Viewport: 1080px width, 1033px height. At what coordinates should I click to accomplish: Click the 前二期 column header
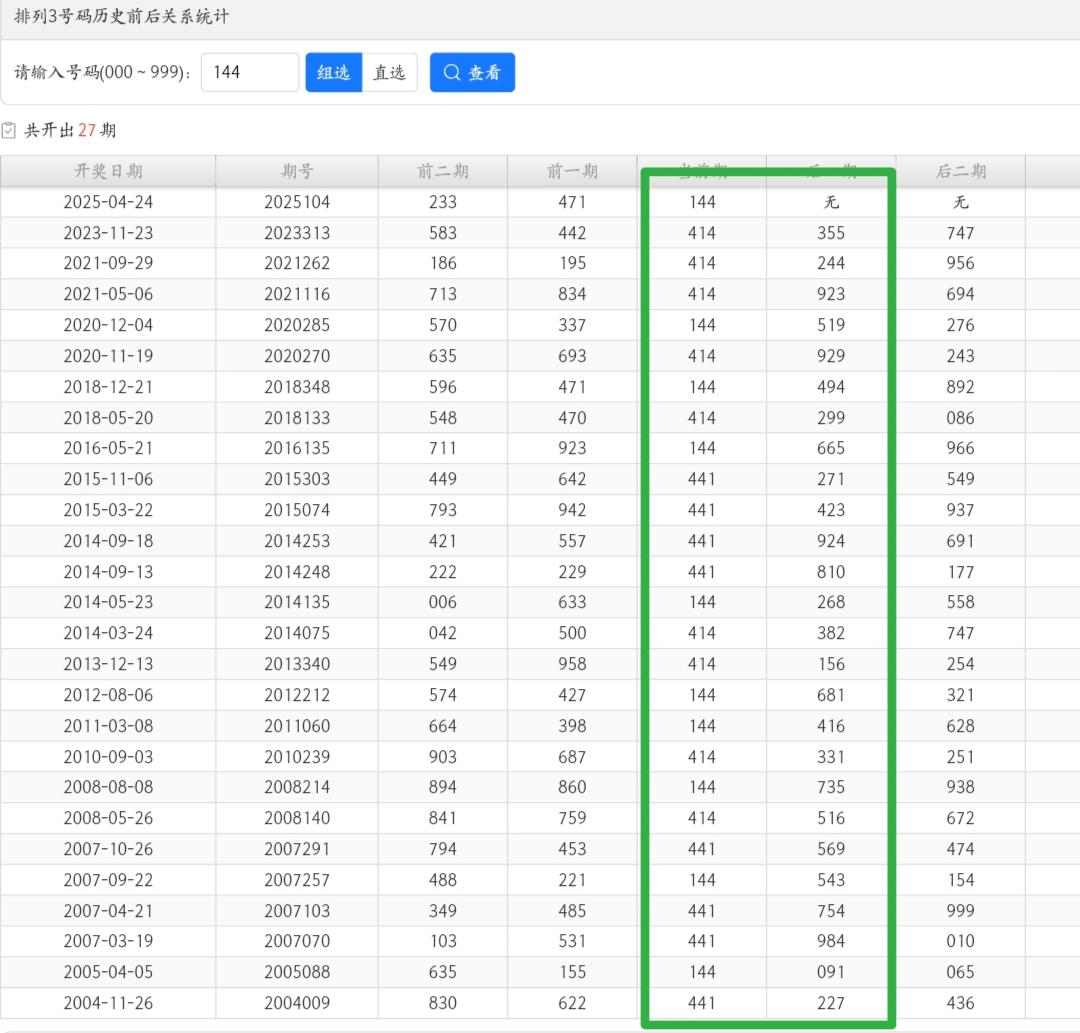pos(442,171)
